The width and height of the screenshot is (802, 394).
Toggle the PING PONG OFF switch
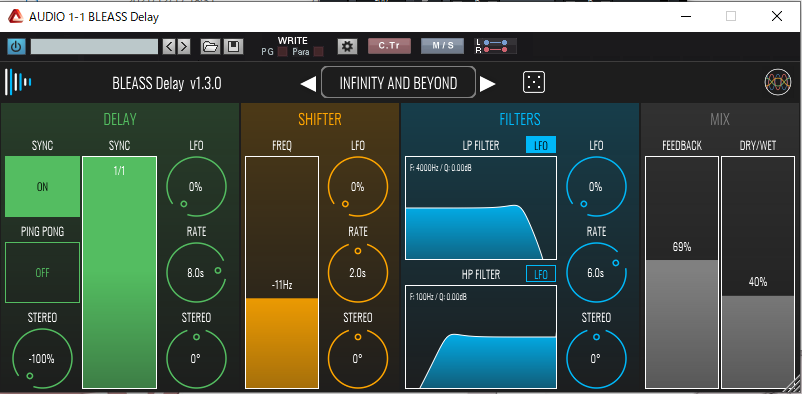42,273
